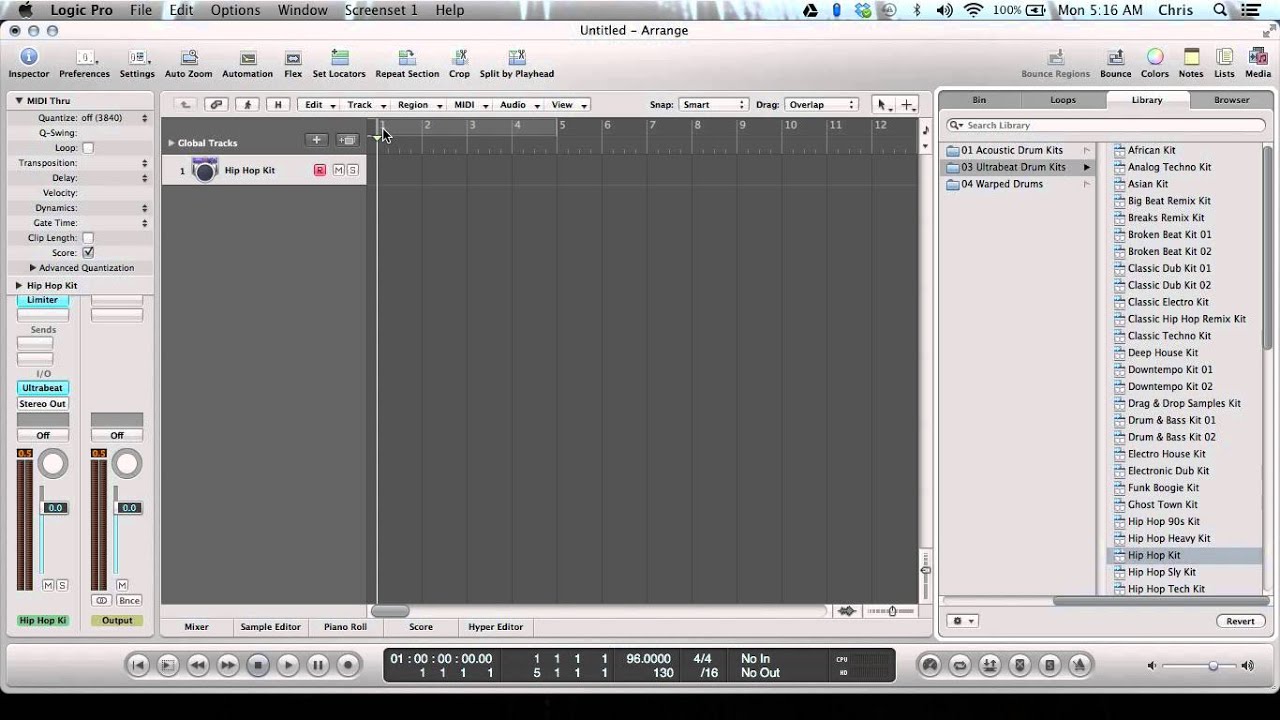The height and width of the screenshot is (720, 1280).
Task: Expand Global Tracks disclosure triangle
Action: tap(171, 143)
